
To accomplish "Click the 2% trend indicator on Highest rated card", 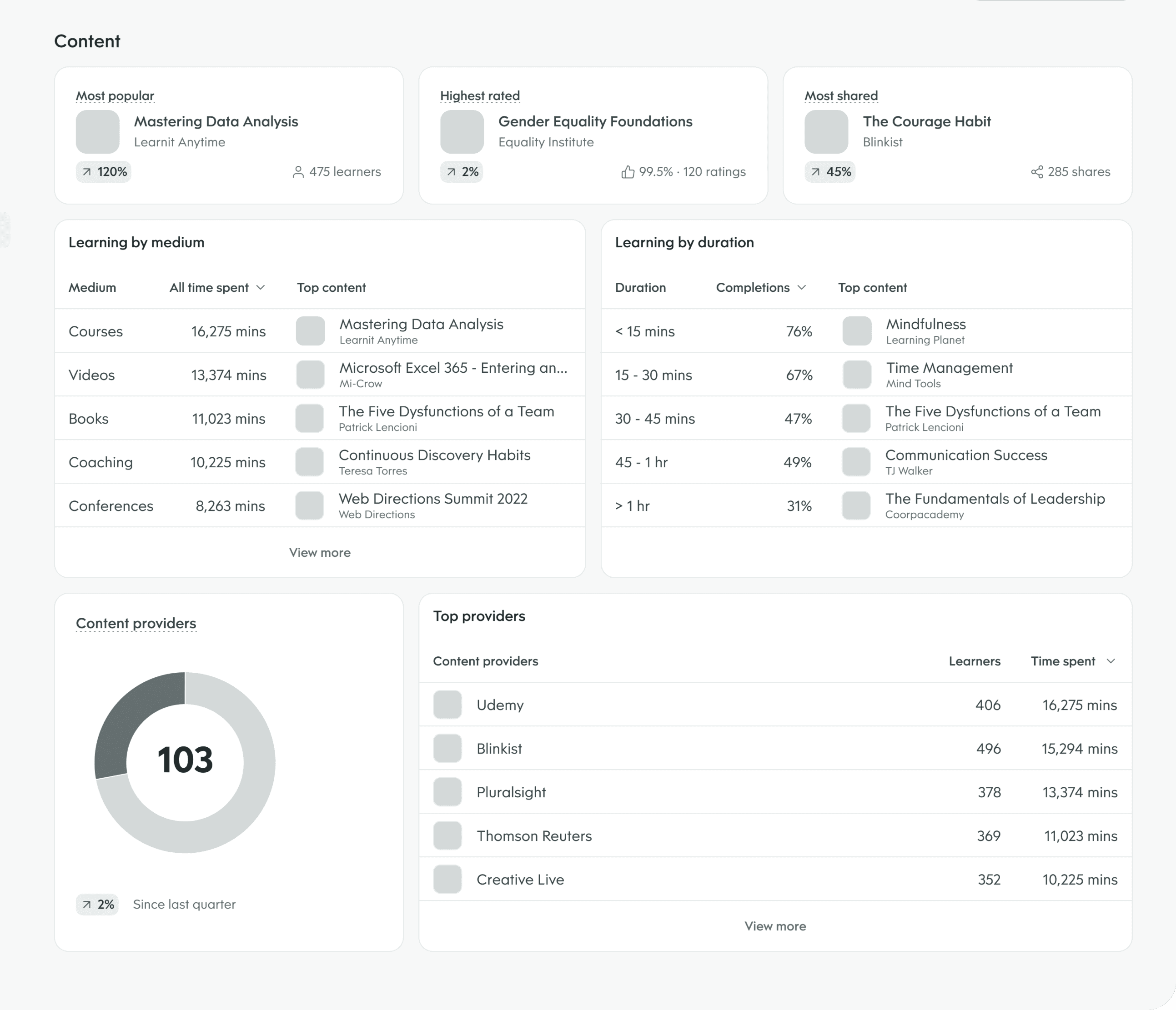I will (462, 171).
